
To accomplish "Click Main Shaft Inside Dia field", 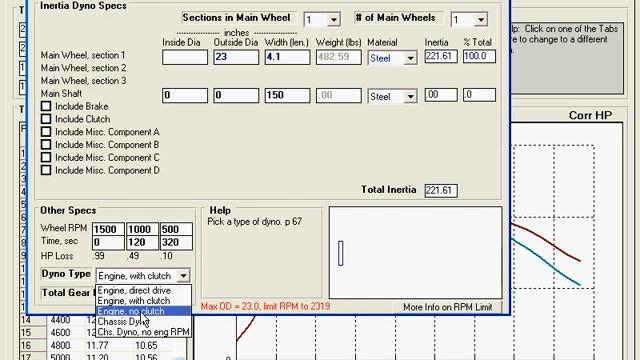I will (x=185, y=96).
